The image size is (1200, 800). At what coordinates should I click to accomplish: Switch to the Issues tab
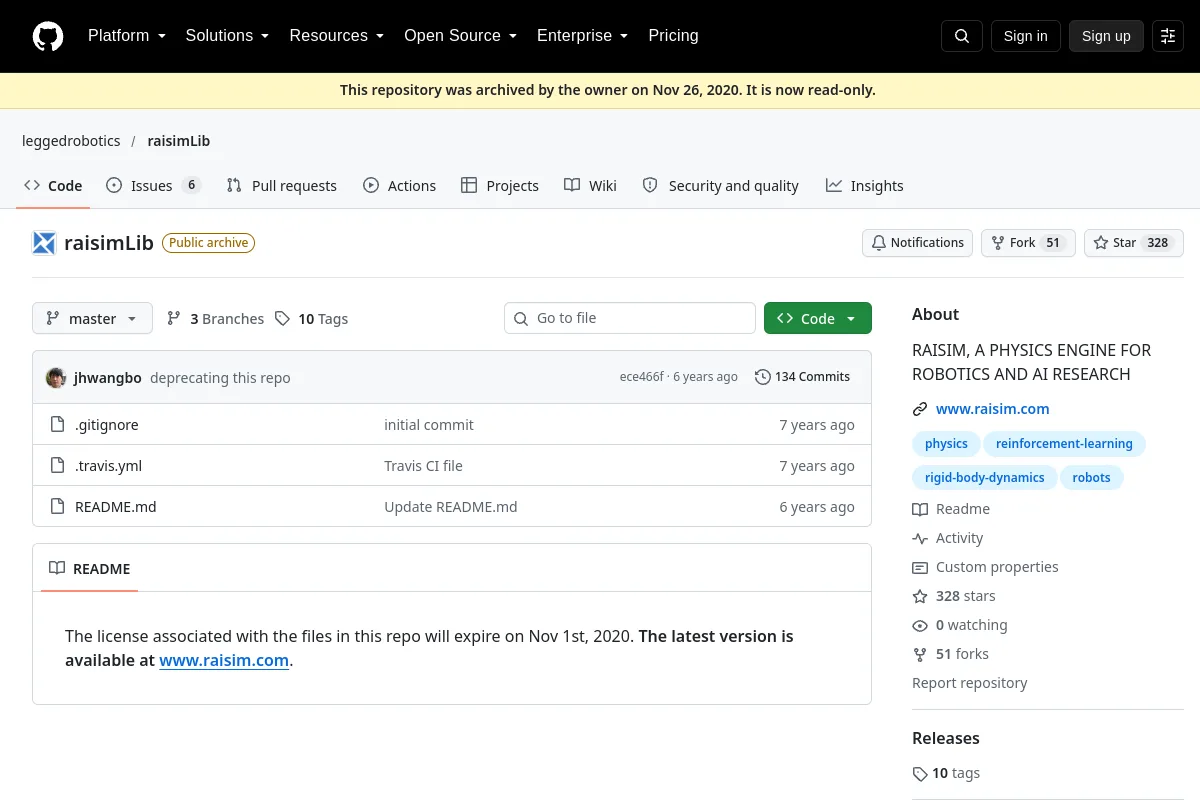(x=154, y=186)
